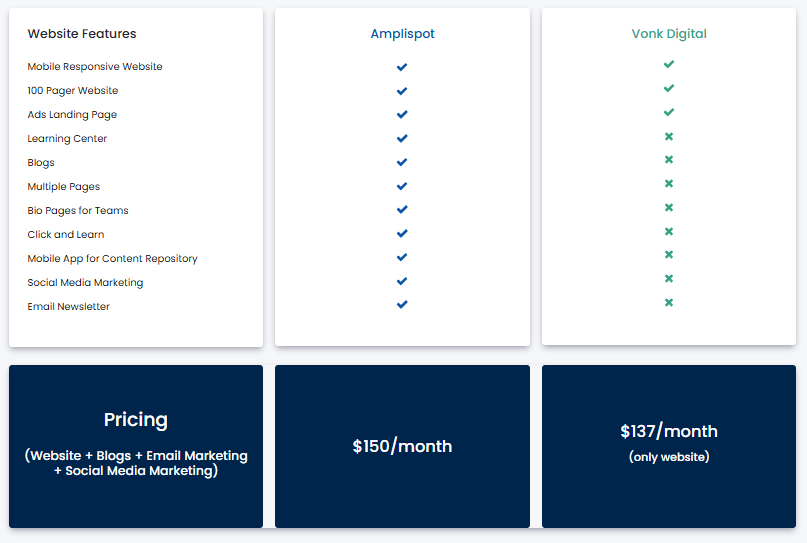The image size is (807, 543).
Task: Click Vonk Digital cross for Blogs
Action: point(669,160)
